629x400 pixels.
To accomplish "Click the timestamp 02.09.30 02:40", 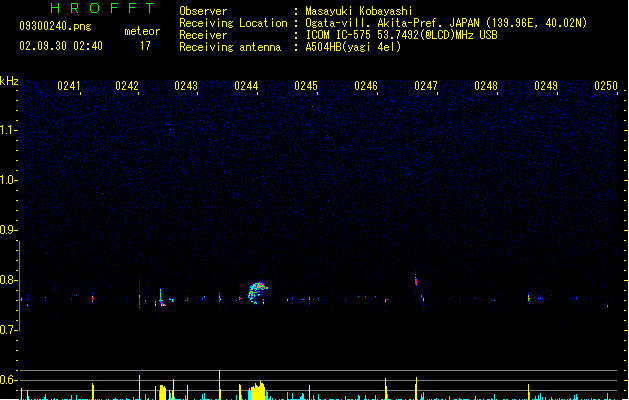I will 61,46.
